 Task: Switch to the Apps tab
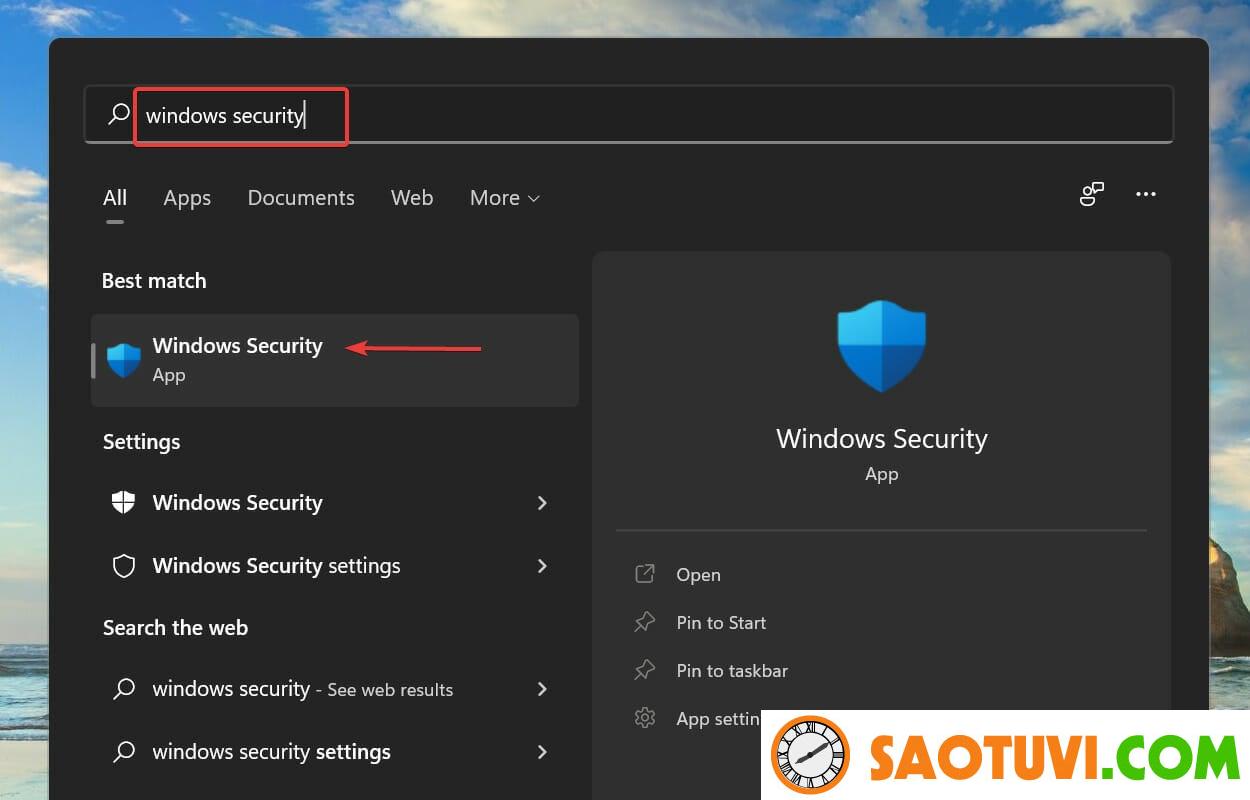coord(187,198)
